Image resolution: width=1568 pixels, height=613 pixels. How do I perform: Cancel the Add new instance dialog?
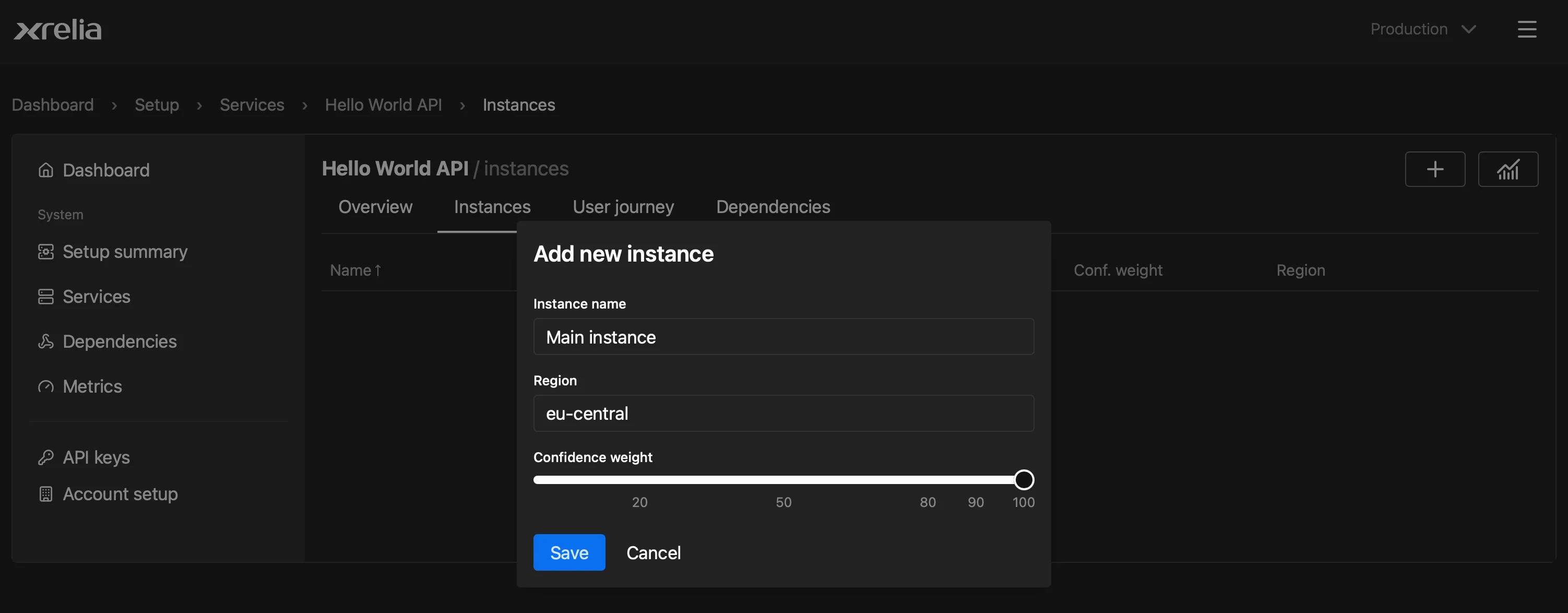click(653, 552)
